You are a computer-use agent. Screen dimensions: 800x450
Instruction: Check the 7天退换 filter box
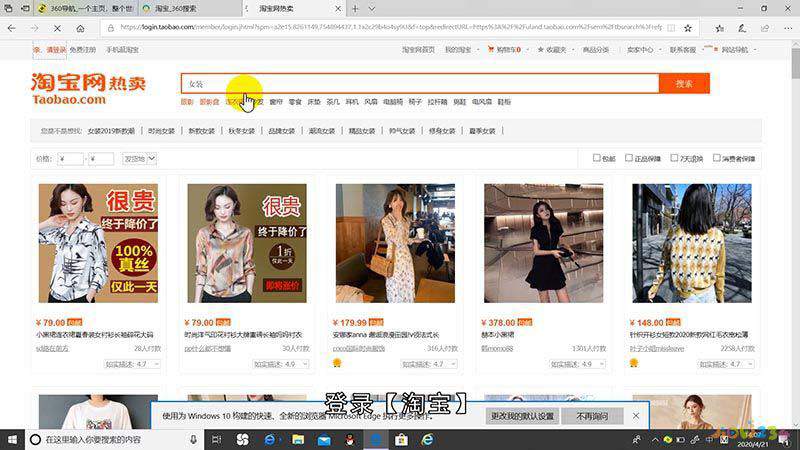(x=674, y=158)
